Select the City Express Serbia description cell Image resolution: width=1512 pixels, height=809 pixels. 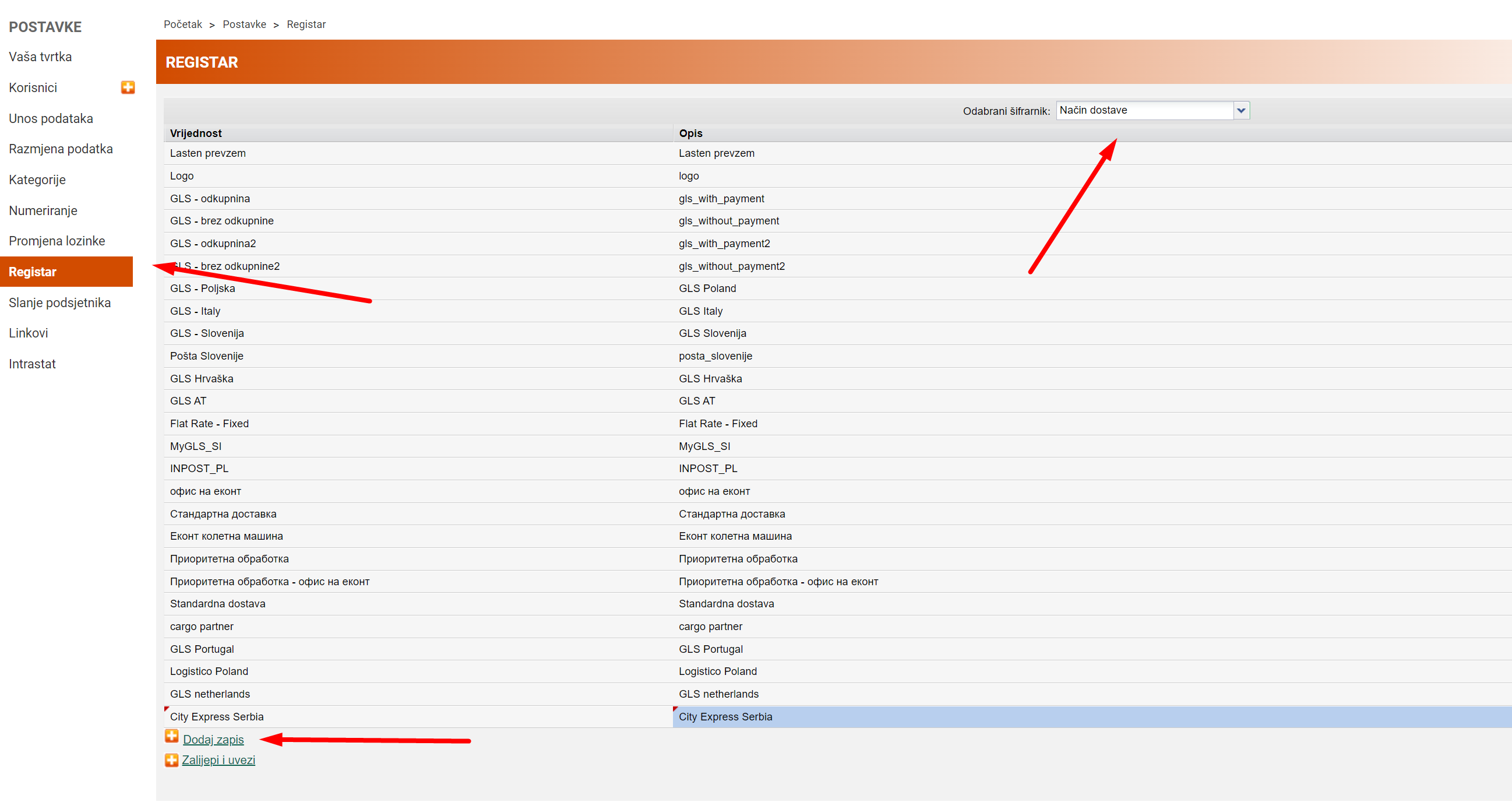tap(725, 717)
